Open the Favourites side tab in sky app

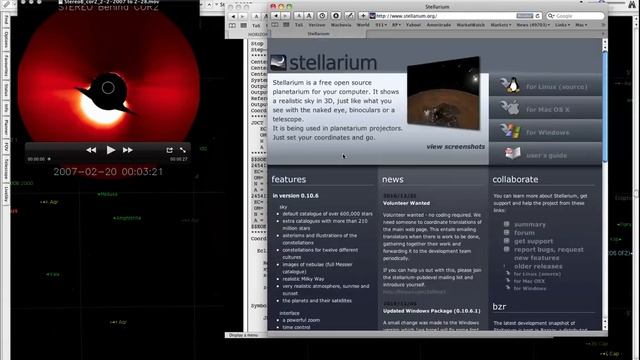pyautogui.click(x=6, y=65)
